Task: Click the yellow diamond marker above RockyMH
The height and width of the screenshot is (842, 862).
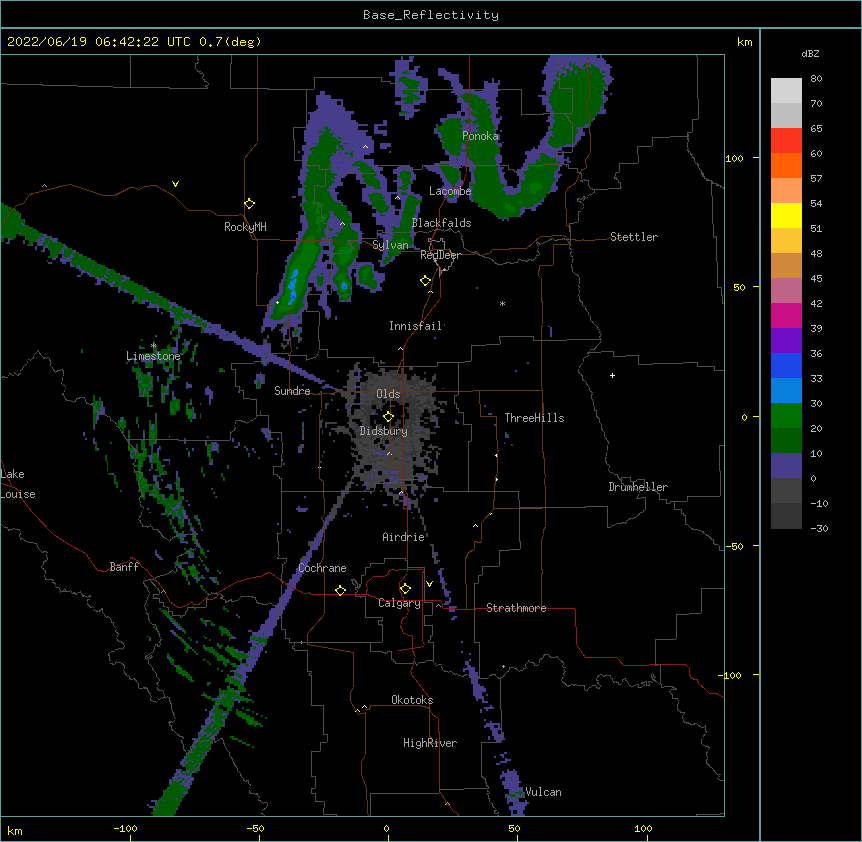Action: 250,204
